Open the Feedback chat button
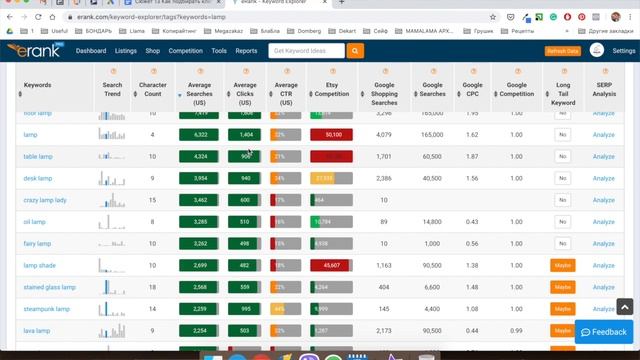Viewport: 640px width, 360px height. coord(604,332)
